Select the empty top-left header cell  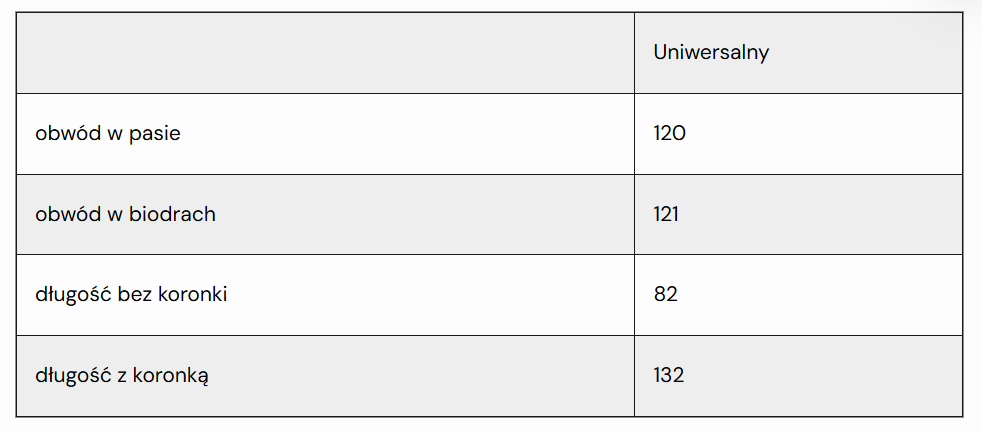325,53
